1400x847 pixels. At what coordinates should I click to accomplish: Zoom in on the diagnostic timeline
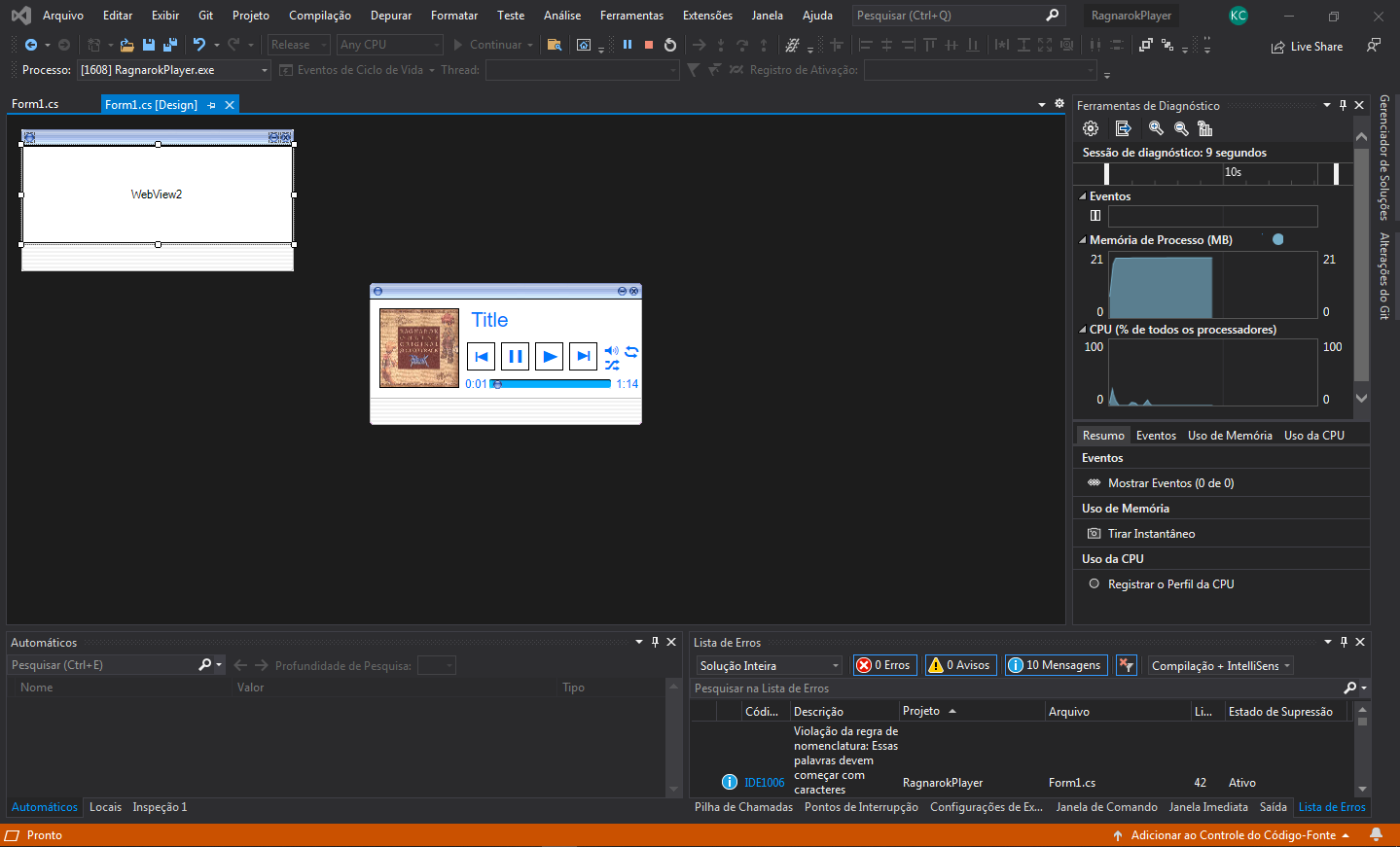1156,128
